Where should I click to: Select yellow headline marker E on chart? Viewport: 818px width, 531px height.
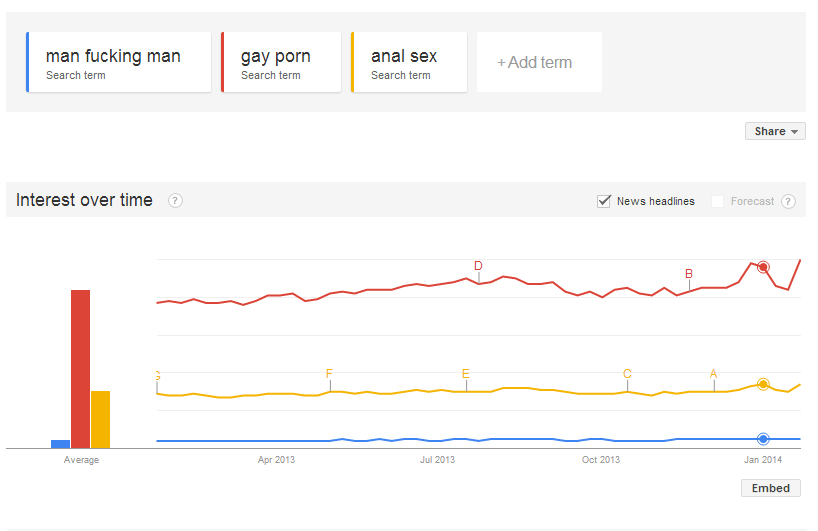[466, 373]
